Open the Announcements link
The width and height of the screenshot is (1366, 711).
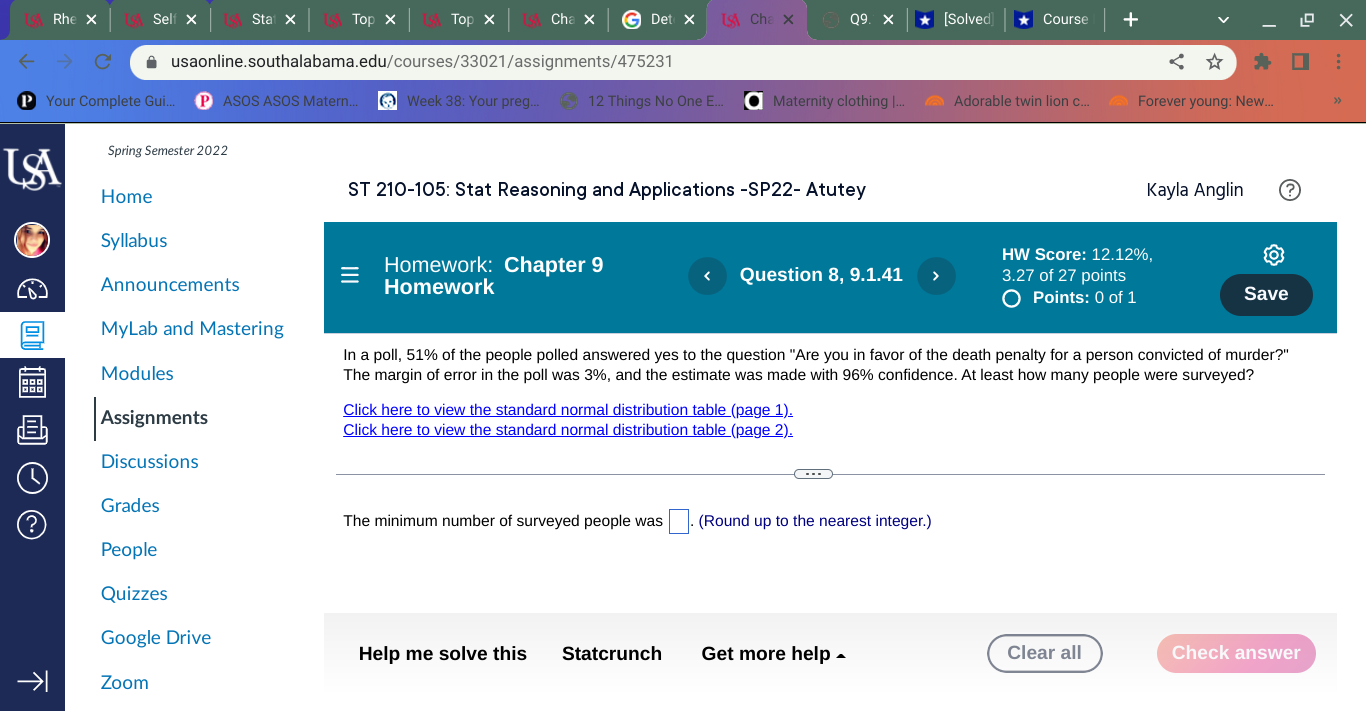pos(170,285)
